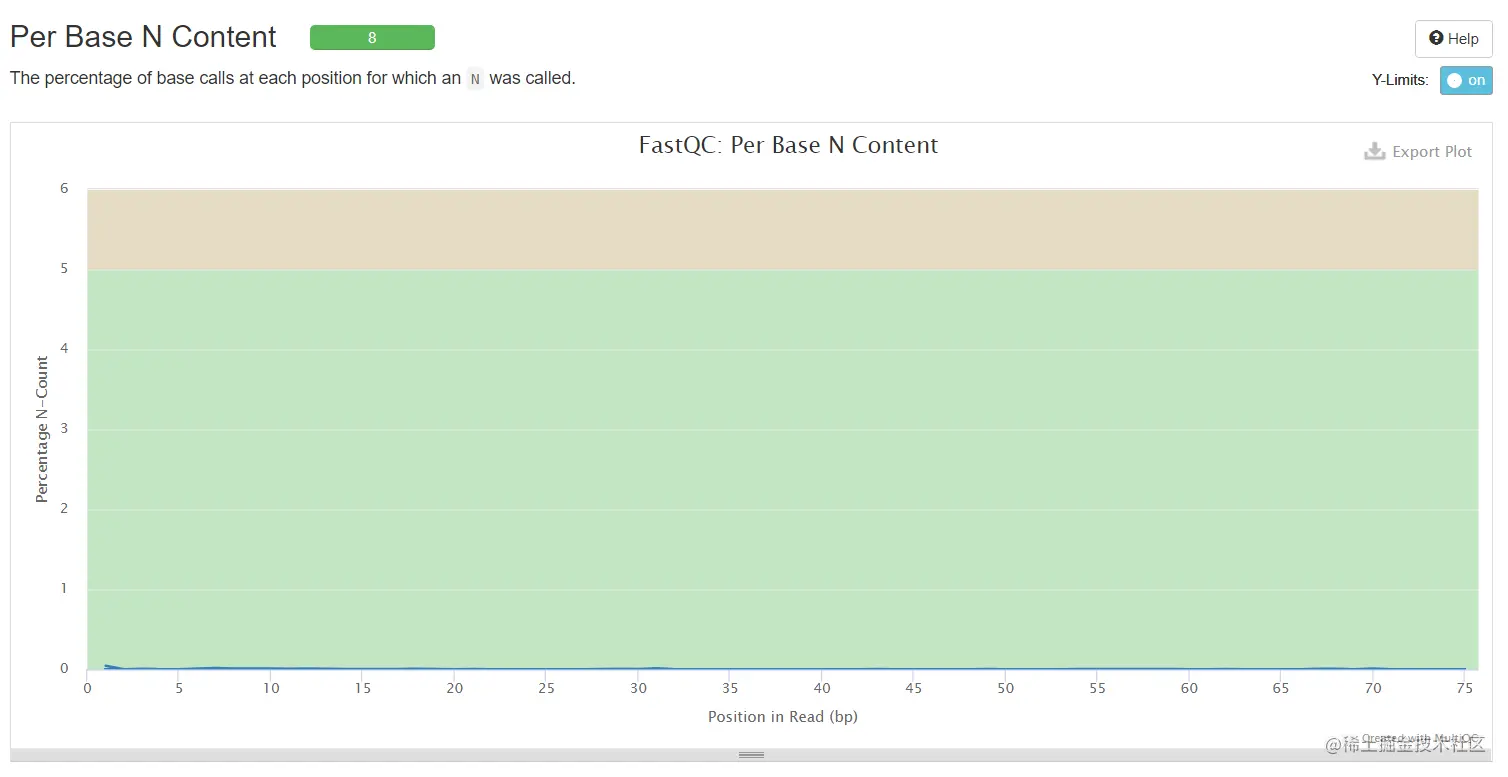The image size is (1508, 777).
Task: Open the Created with MultiQC credit link
Action: point(1418,738)
